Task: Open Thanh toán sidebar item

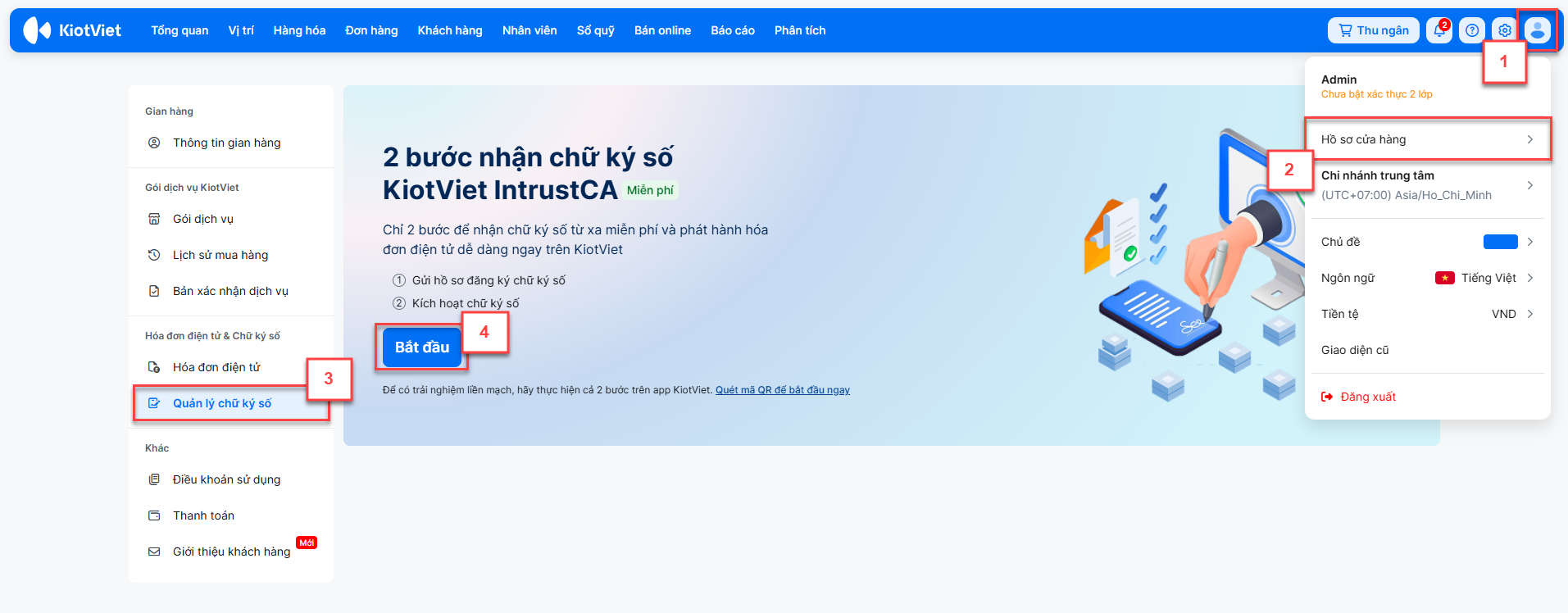Action: coord(231,515)
